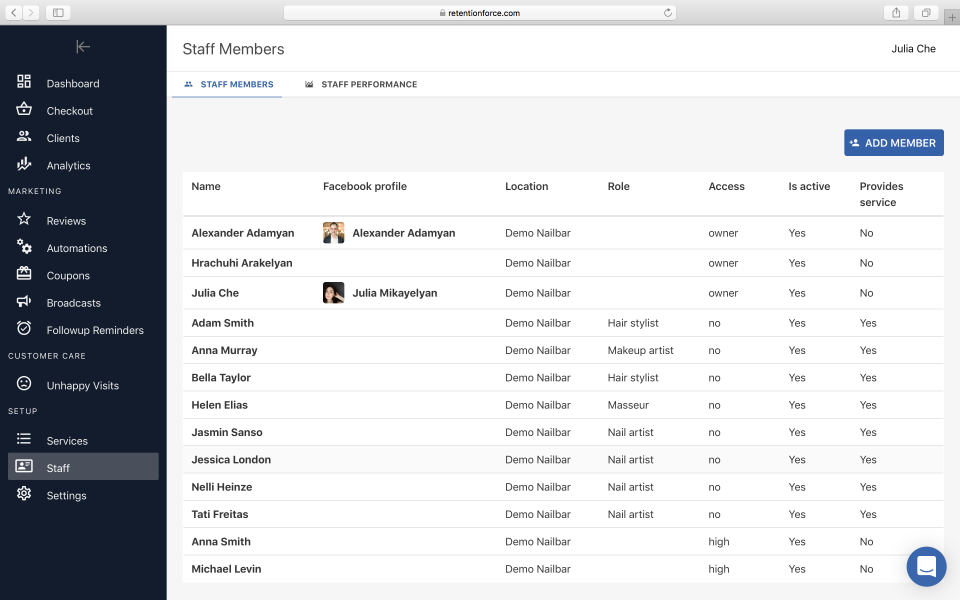Open the Dashboard icon in sidebar
The width and height of the screenshot is (960, 600).
click(x=24, y=83)
